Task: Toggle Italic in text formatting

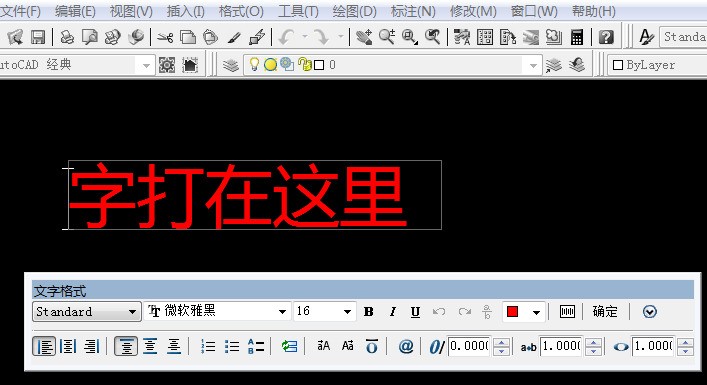Action: coord(393,312)
